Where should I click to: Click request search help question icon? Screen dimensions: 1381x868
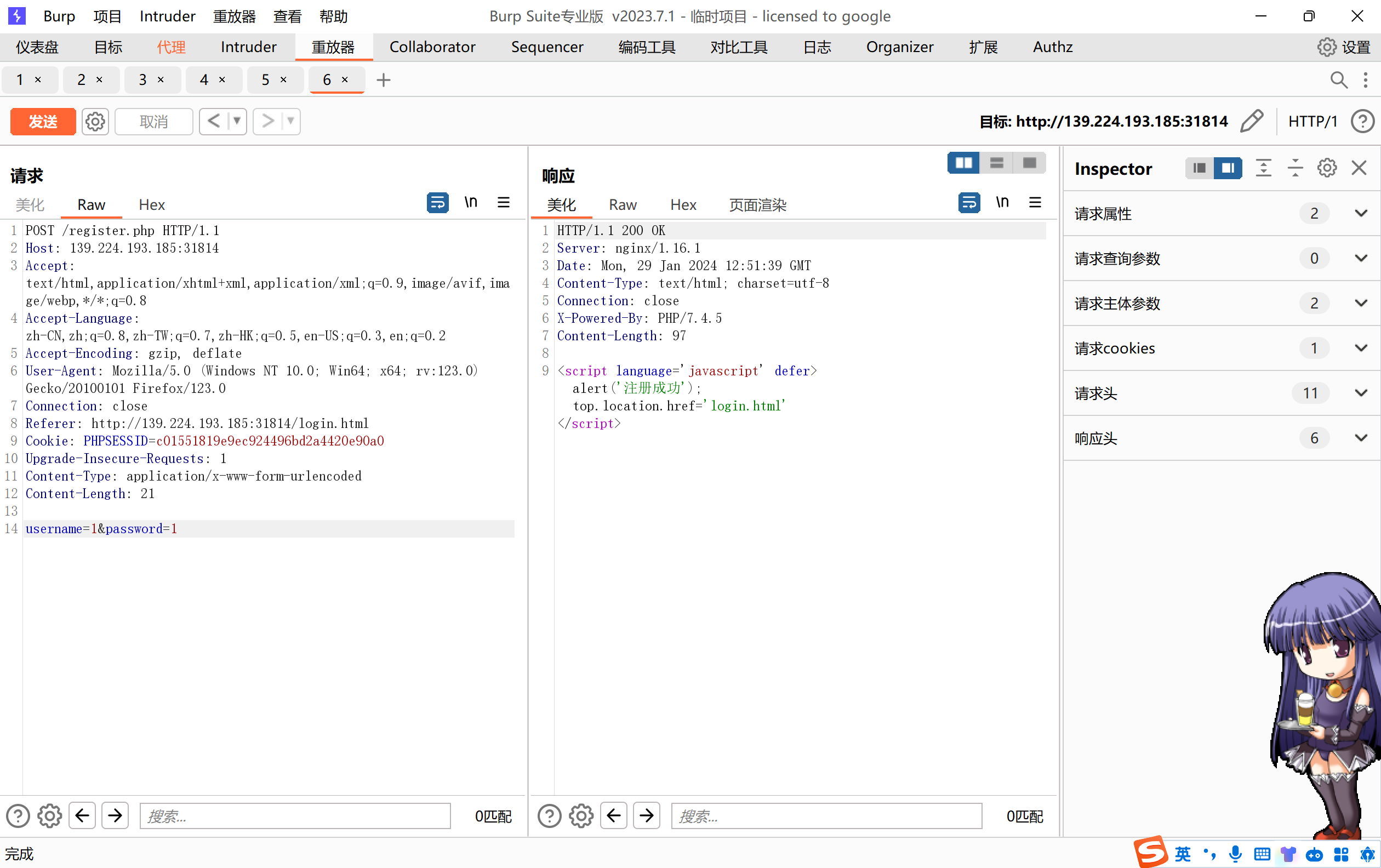(x=18, y=816)
